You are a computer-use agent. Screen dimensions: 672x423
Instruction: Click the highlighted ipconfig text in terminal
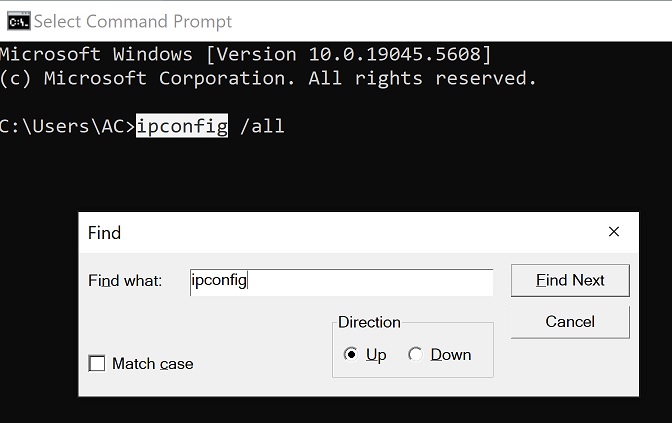[181, 126]
